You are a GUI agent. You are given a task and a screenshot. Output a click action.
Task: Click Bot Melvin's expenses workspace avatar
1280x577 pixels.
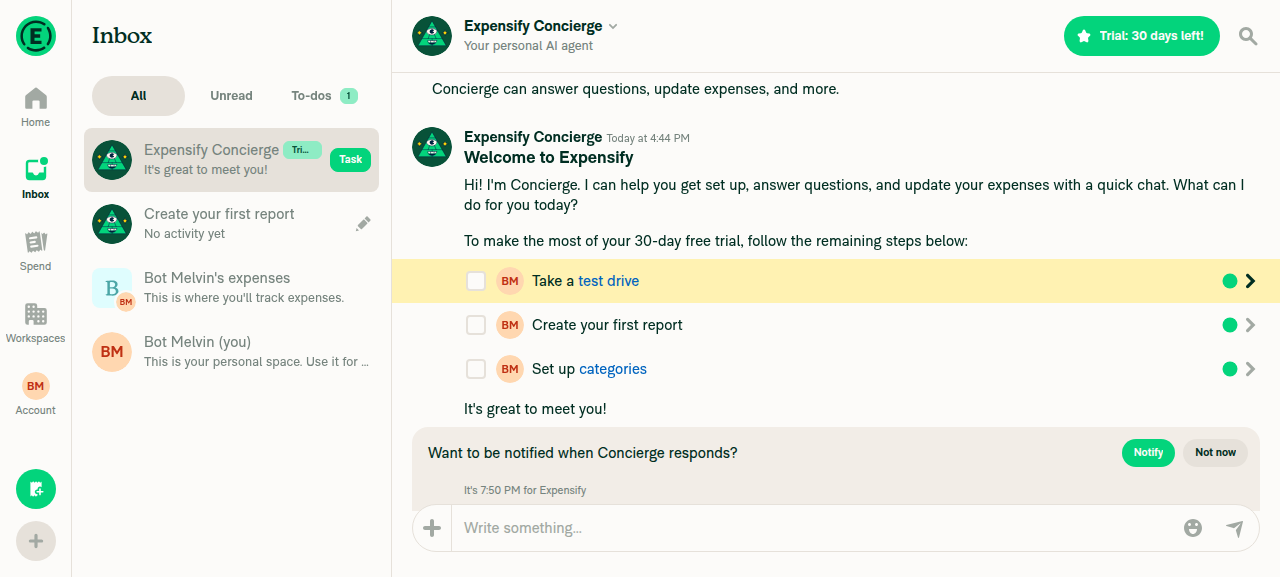click(x=112, y=288)
